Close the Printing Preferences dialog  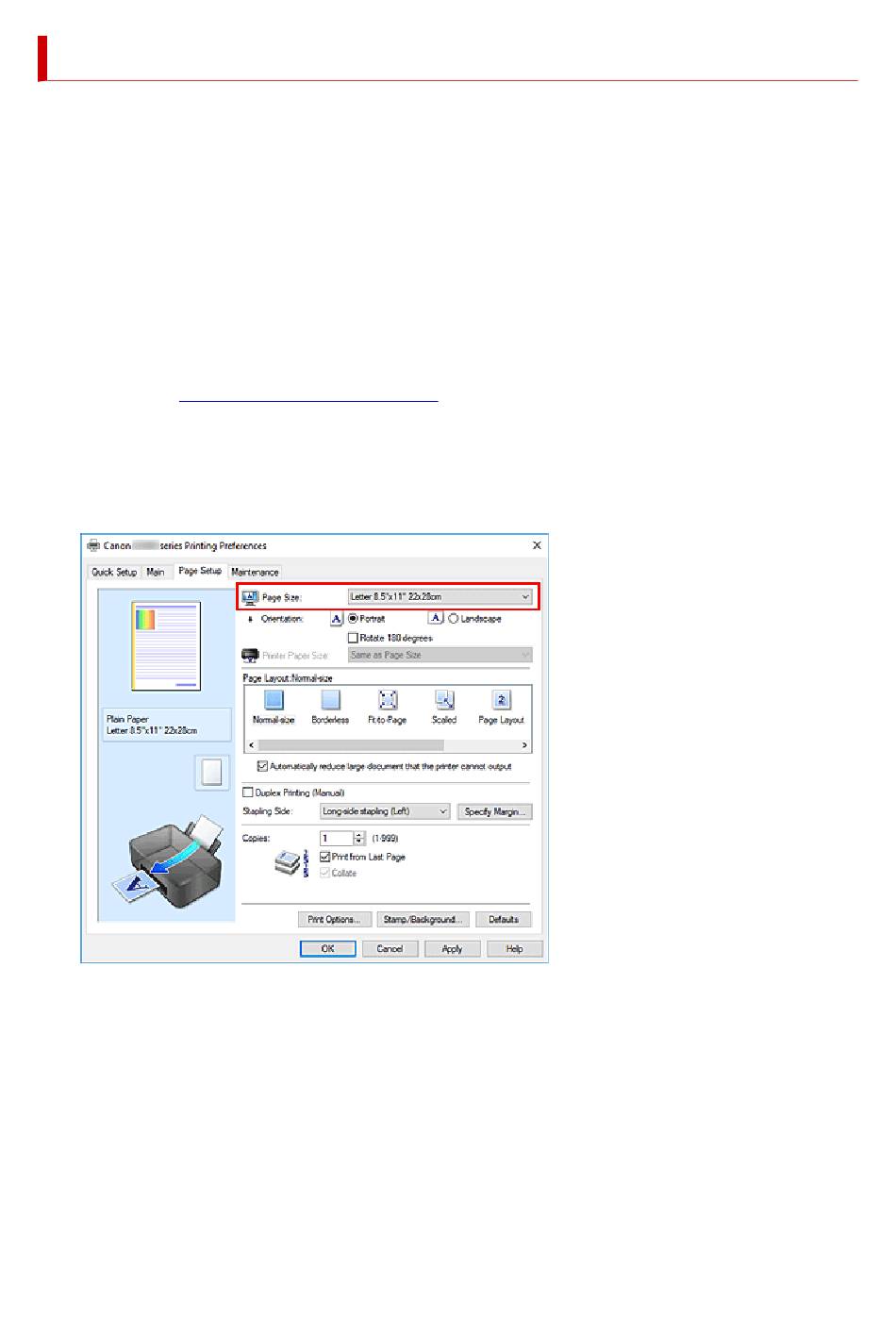(537, 545)
